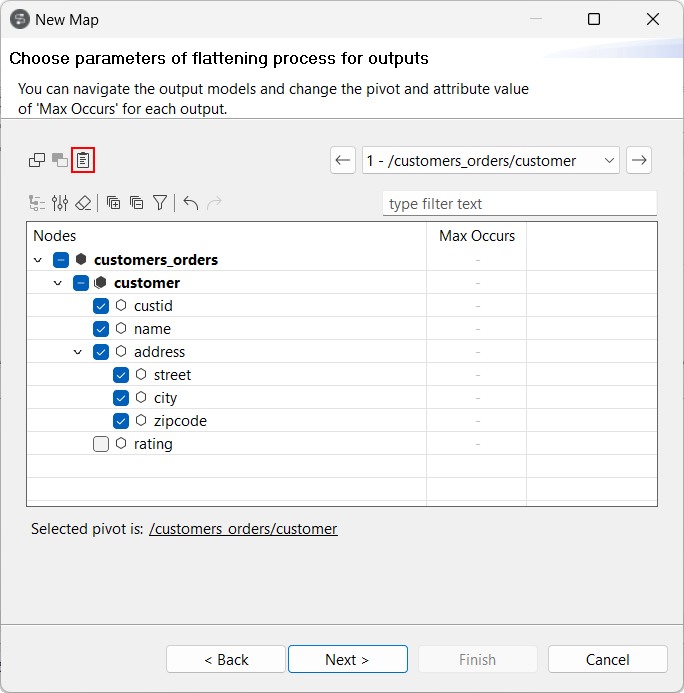Click the sliders settings icon above the tree
This screenshot has width=684, height=693.
[60, 203]
